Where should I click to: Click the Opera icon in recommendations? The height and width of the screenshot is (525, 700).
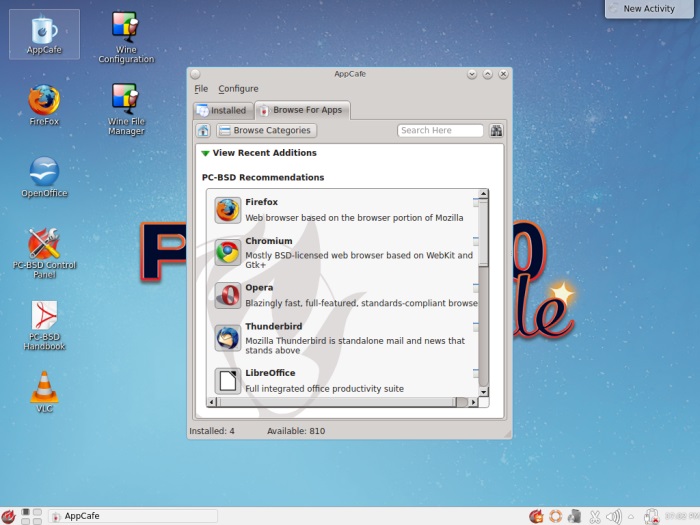228,295
